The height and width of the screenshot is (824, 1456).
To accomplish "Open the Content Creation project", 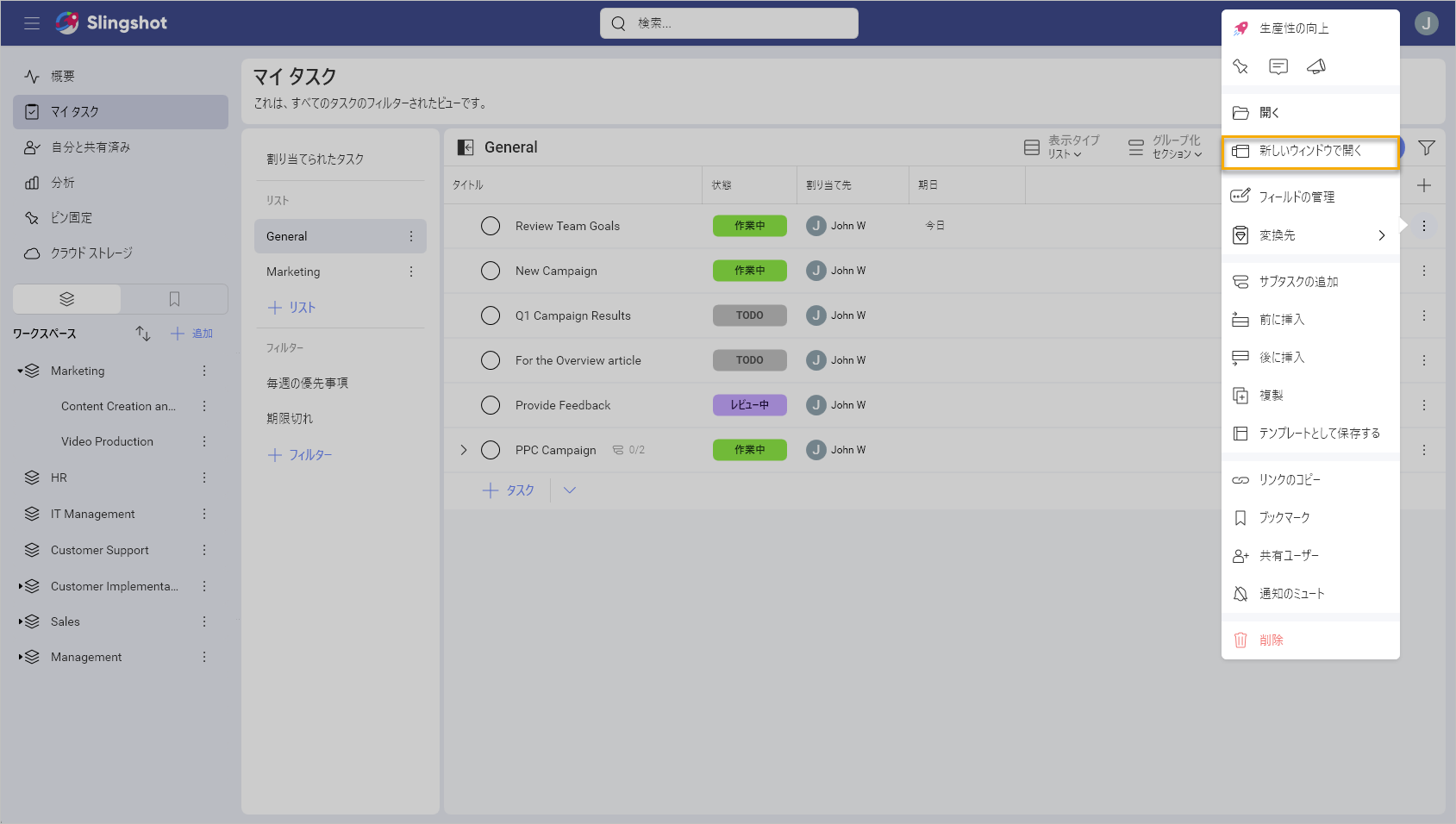I will (x=118, y=406).
